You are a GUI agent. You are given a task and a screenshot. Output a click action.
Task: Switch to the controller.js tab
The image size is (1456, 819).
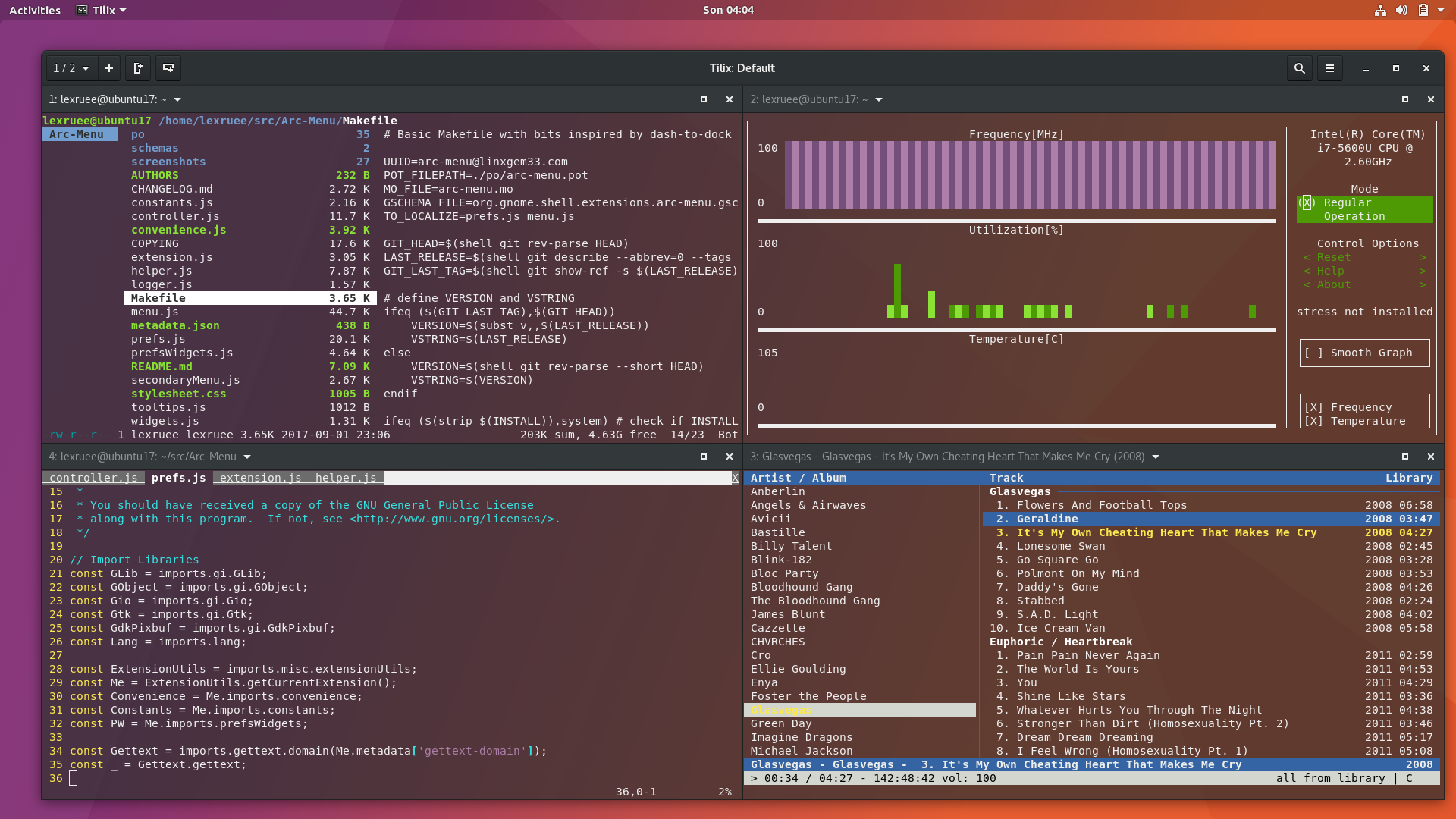[x=93, y=478]
